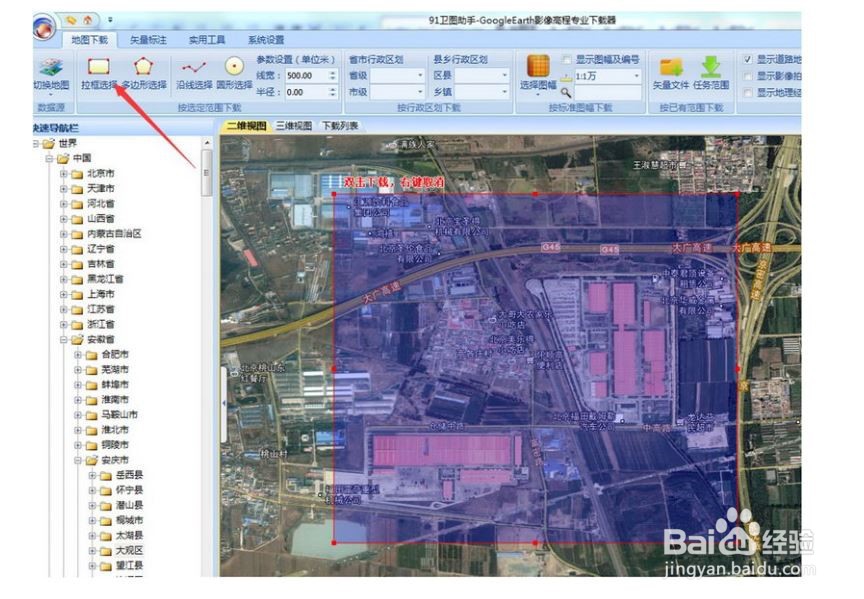The width and height of the screenshot is (864, 599).
Task: Open the quick access toolbar customize arrow
Action: coord(110,20)
